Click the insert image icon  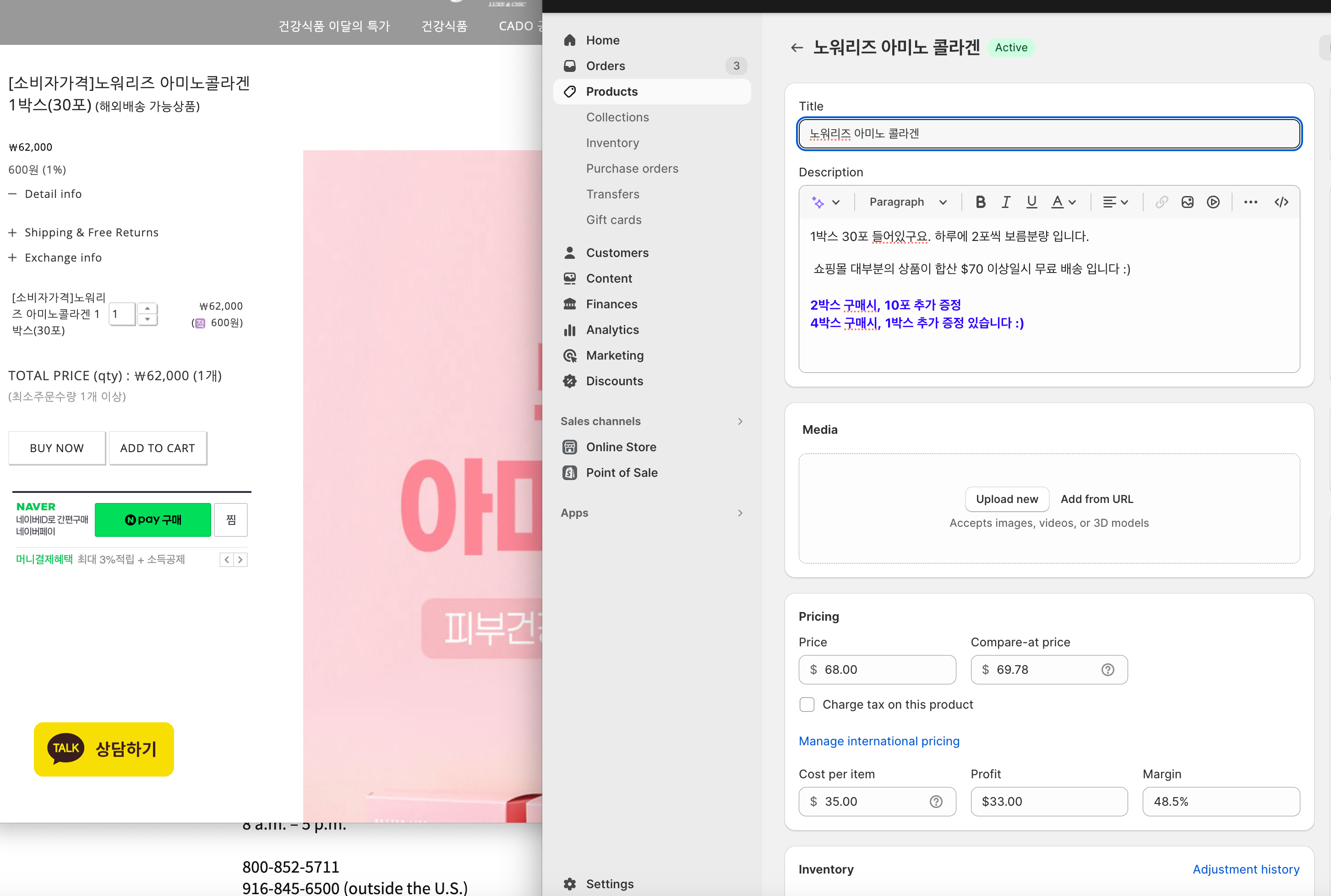pyautogui.click(x=1188, y=202)
